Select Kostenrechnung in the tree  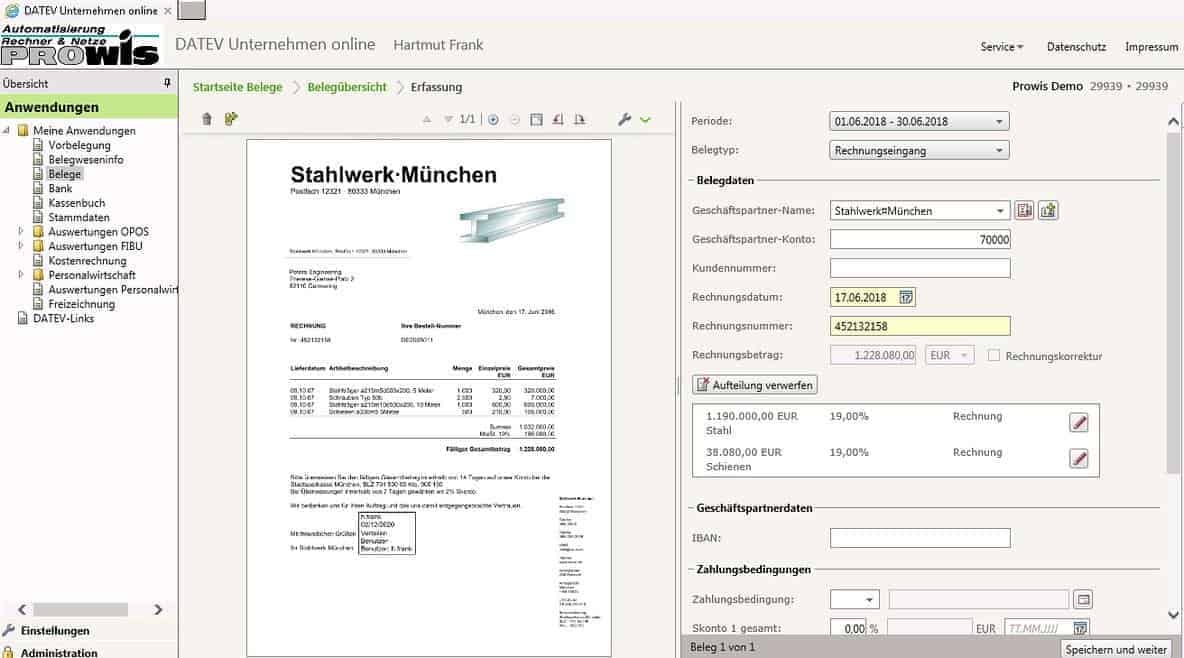88,261
